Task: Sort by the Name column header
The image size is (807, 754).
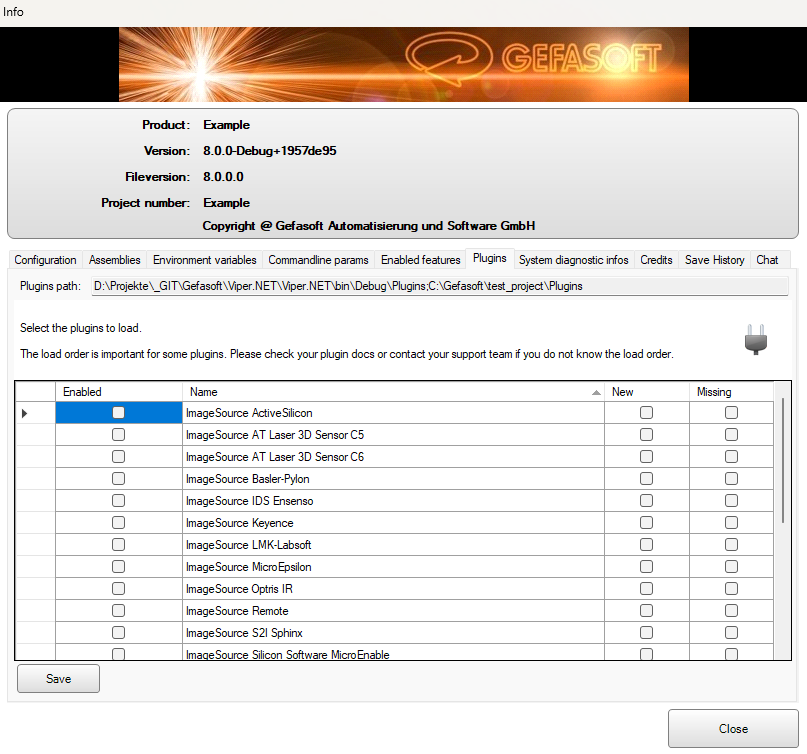Action: (x=394, y=392)
